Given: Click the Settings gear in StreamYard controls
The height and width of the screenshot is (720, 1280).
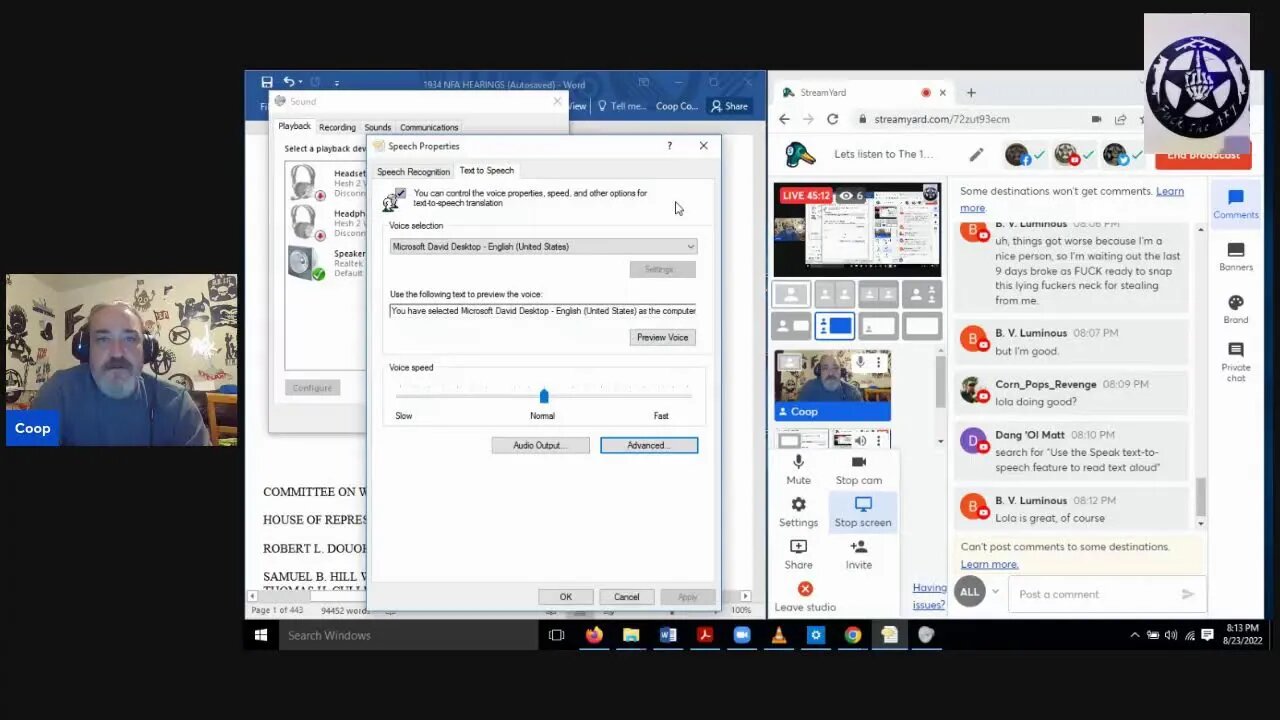Looking at the screenshot, I should (798, 511).
